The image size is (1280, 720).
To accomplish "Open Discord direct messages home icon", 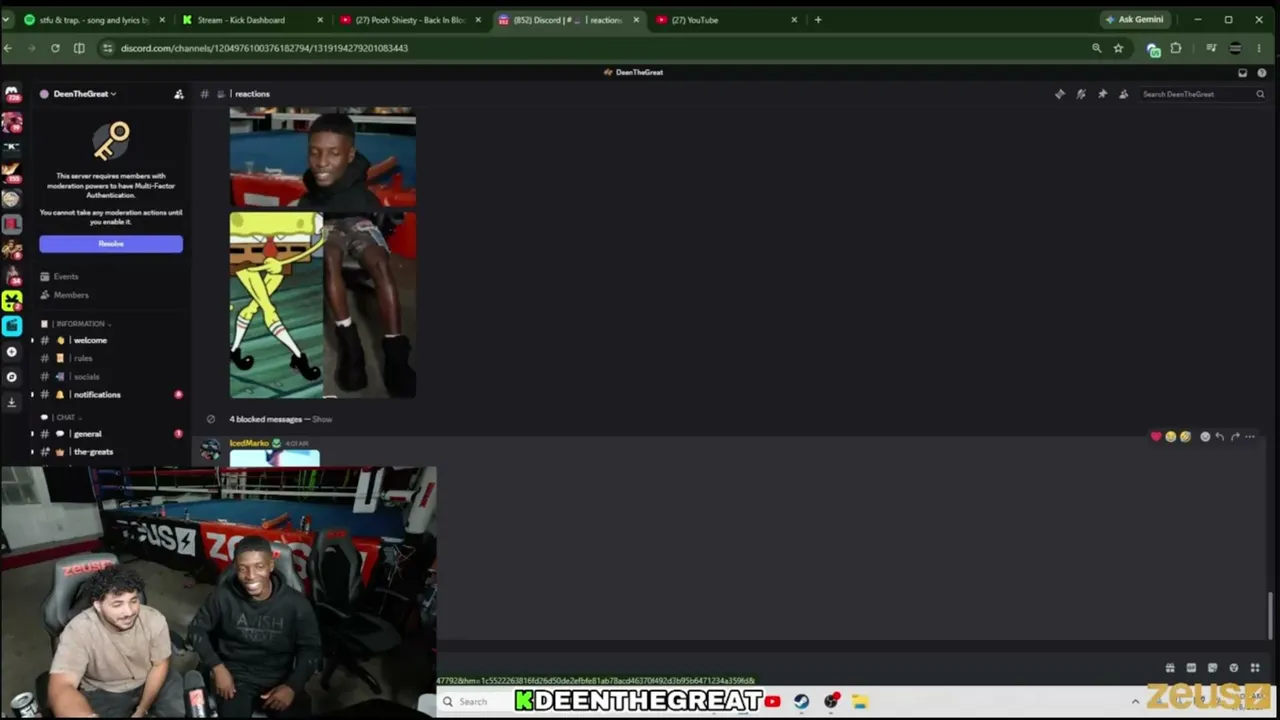I will [x=12, y=93].
